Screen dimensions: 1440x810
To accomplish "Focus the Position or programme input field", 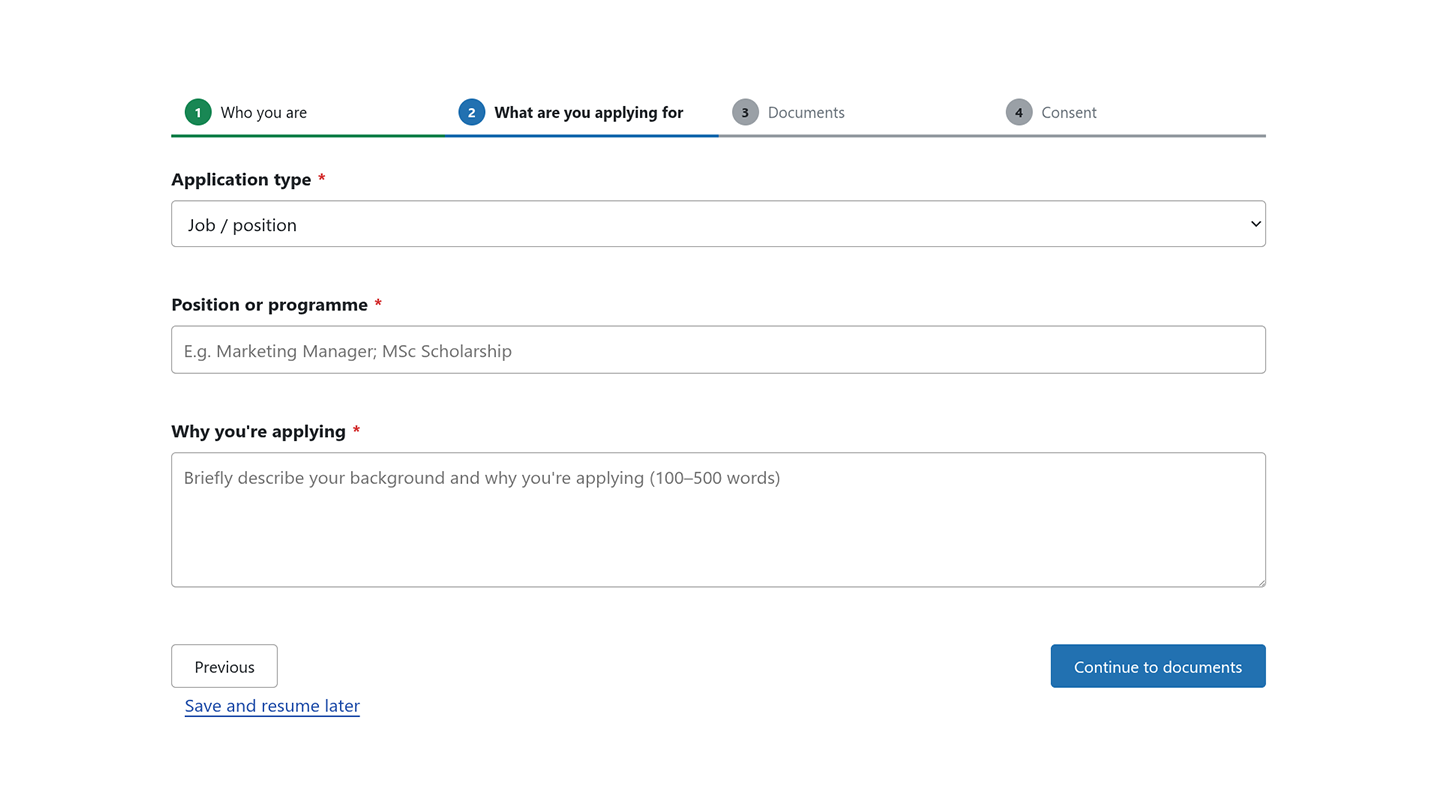I will pyautogui.click(x=718, y=350).
